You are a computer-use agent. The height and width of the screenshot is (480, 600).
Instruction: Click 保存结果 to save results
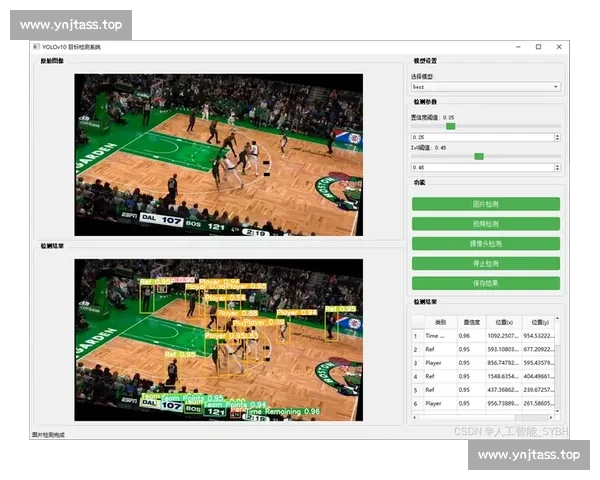point(485,283)
